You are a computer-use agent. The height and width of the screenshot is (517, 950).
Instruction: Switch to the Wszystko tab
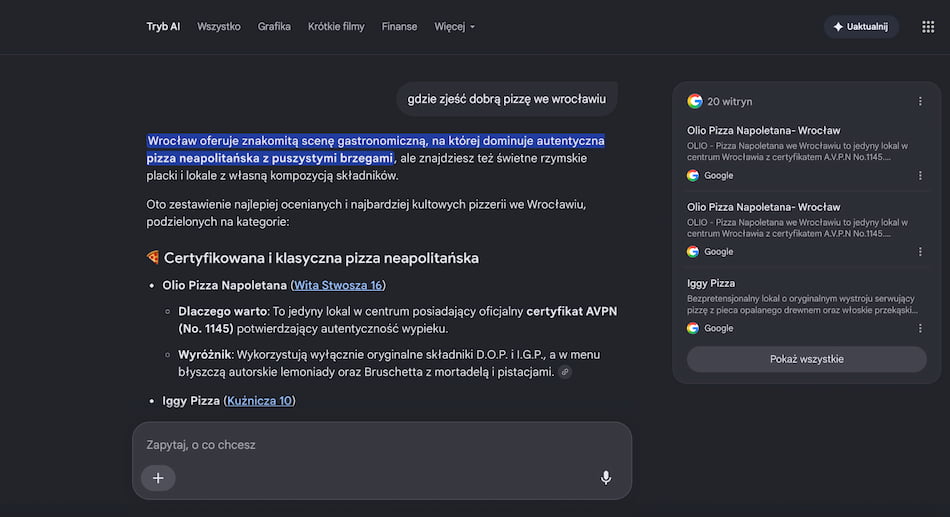(x=219, y=27)
